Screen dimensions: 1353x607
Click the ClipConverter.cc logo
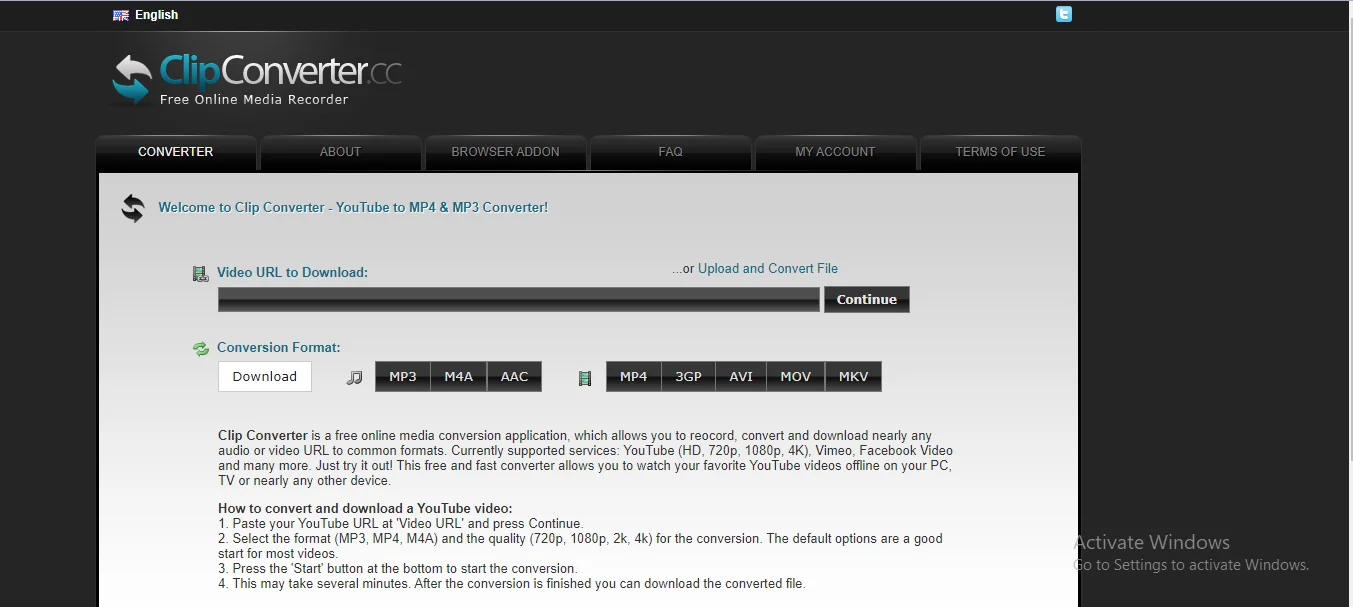click(256, 79)
